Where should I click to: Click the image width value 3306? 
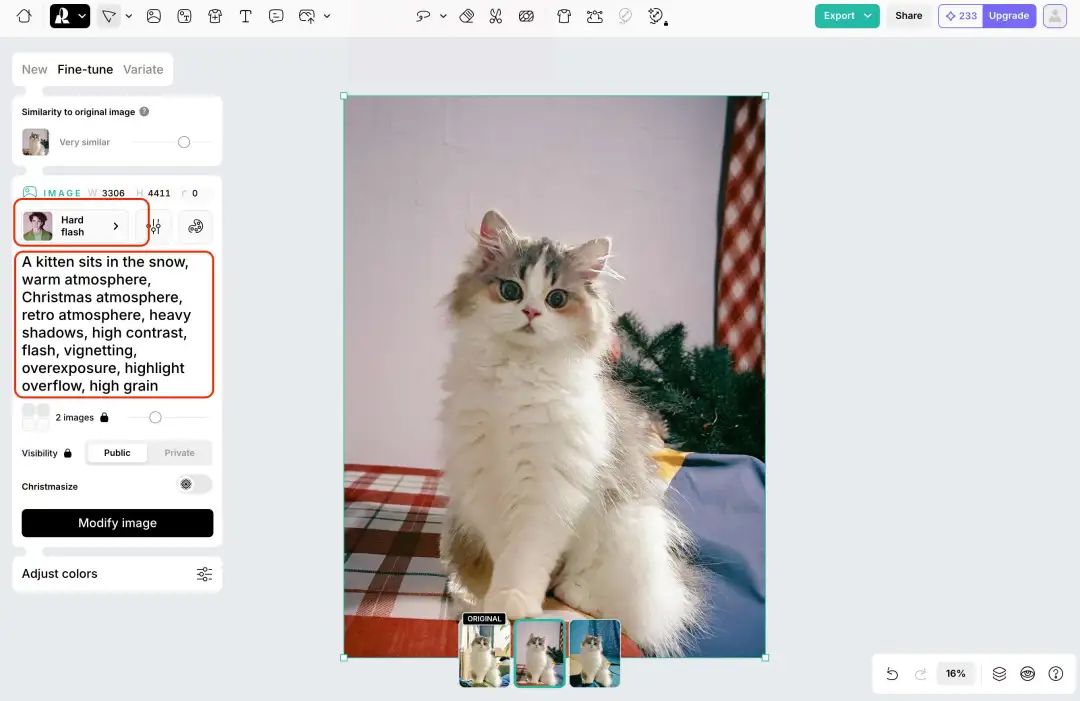tap(113, 193)
